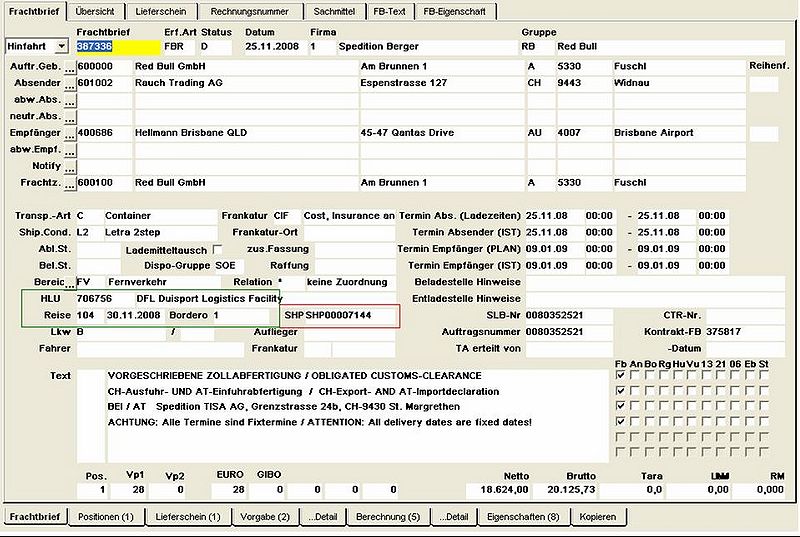Click the Raffung input field
Screen dimensions: 800x537
[x=355, y=266]
